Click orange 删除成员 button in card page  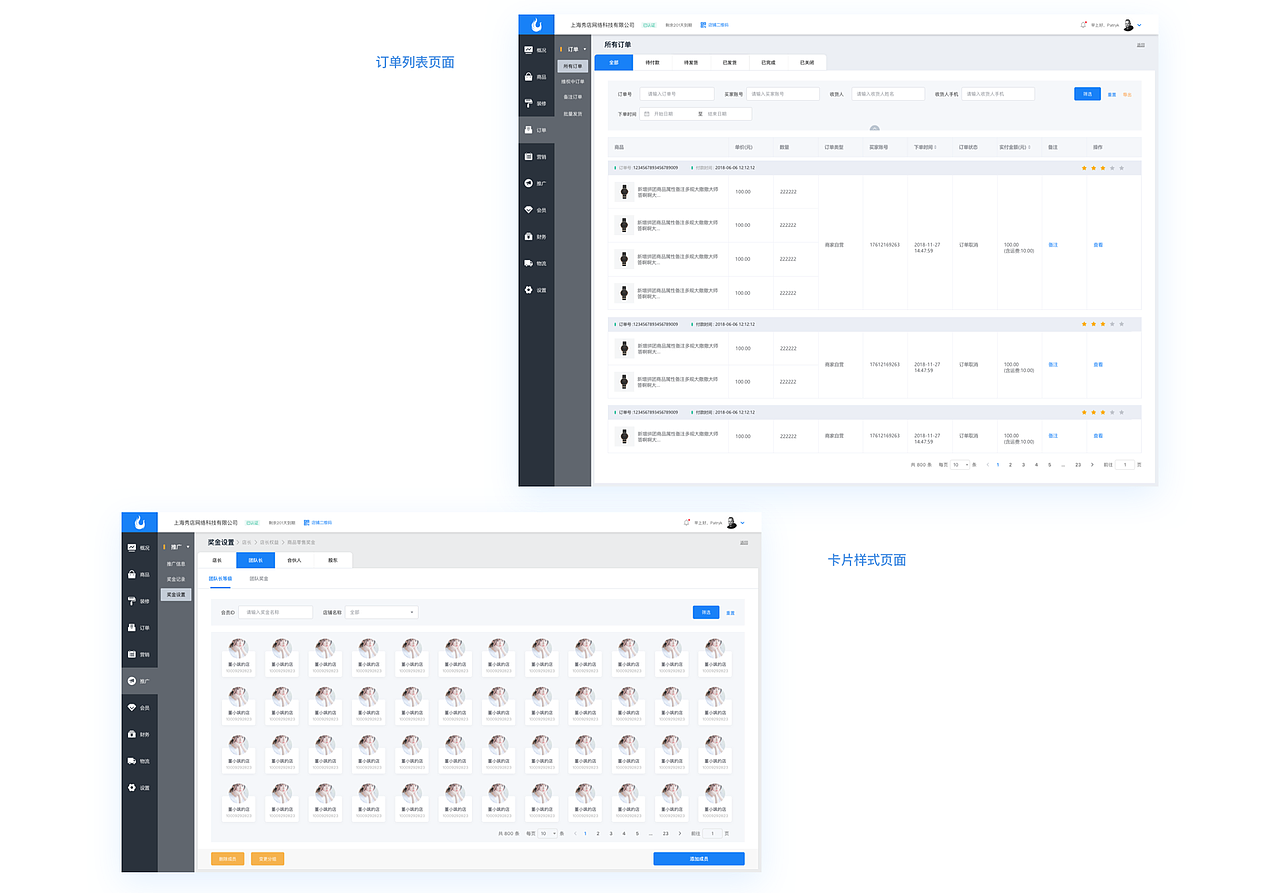227,858
